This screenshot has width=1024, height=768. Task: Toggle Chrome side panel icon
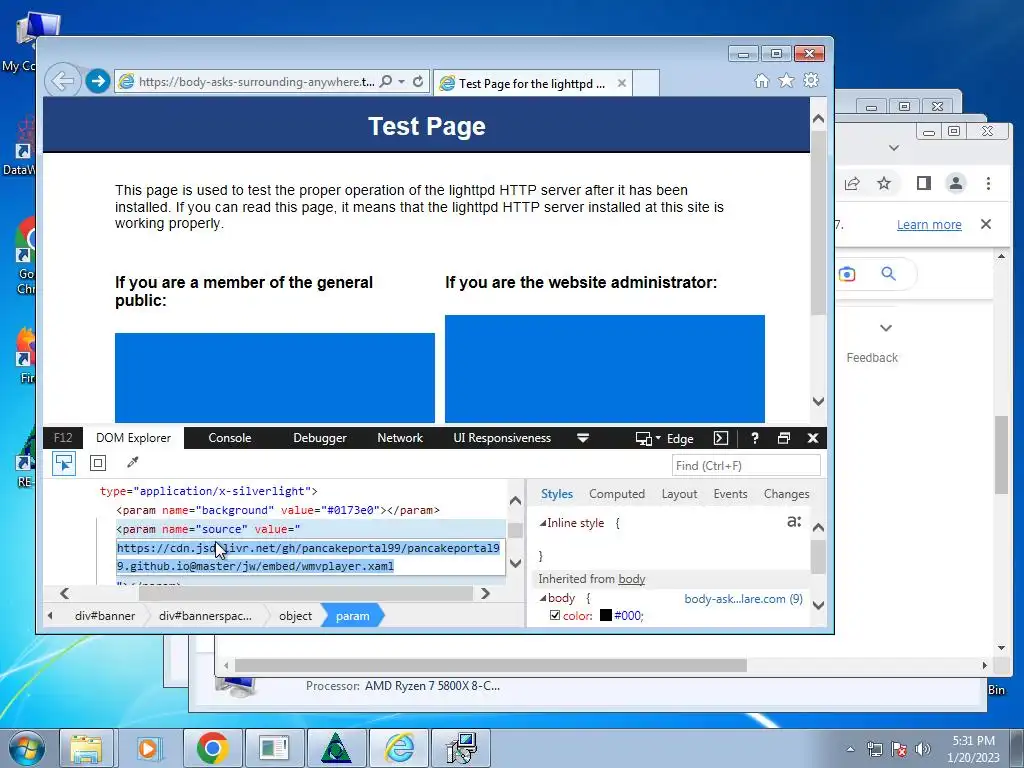tap(923, 184)
